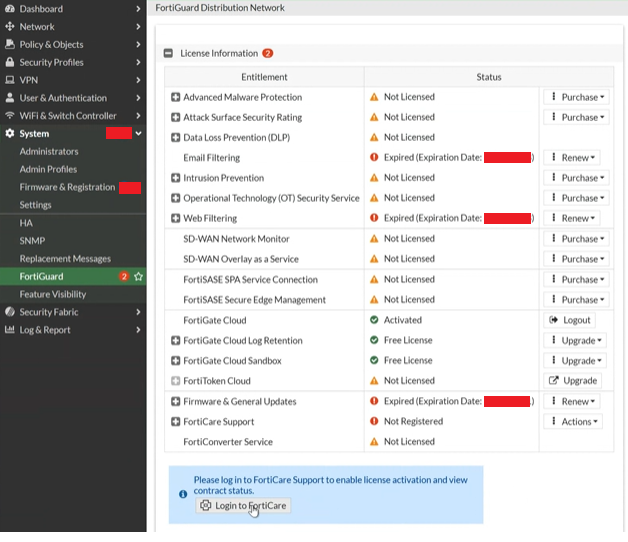Click the Log & Report chart icon

point(10,330)
